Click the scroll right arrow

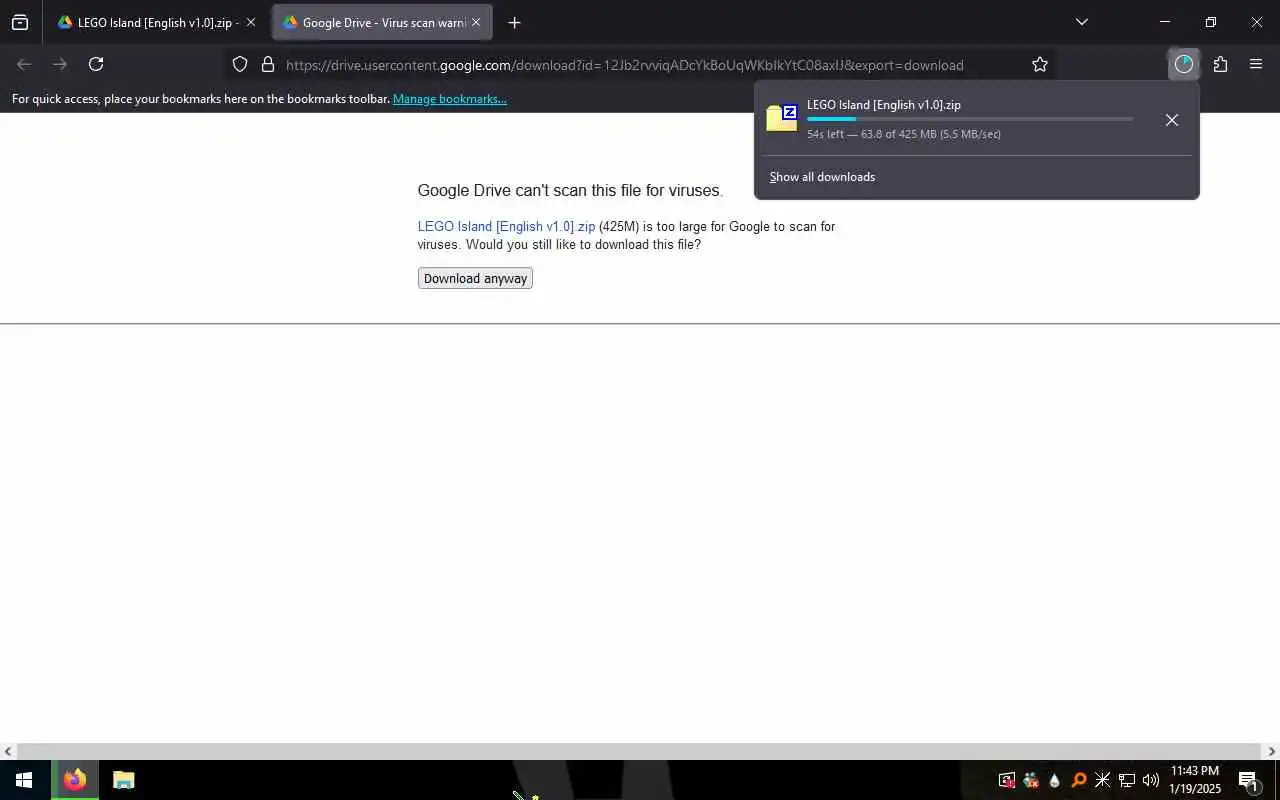[1272, 751]
